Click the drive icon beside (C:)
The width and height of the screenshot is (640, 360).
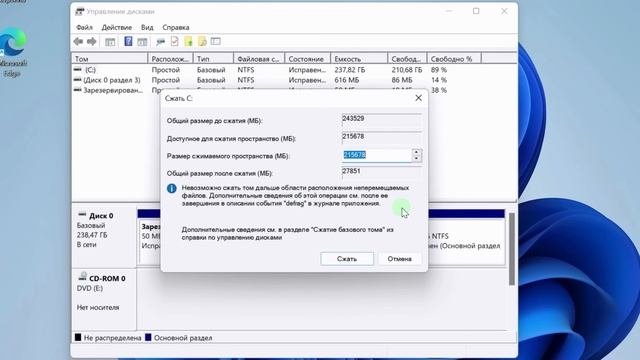pyautogui.click(x=78, y=70)
